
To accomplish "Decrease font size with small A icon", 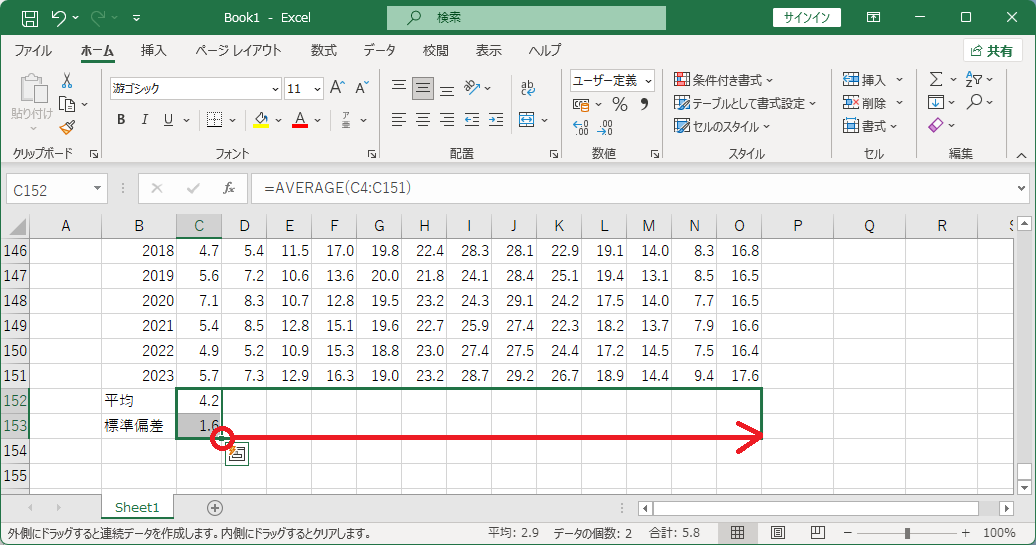I will 361,88.
